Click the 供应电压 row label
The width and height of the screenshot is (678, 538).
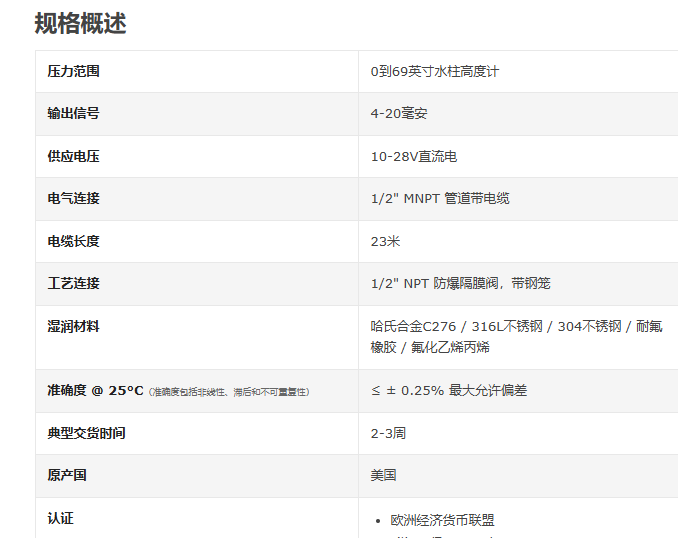[x=73, y=156]
